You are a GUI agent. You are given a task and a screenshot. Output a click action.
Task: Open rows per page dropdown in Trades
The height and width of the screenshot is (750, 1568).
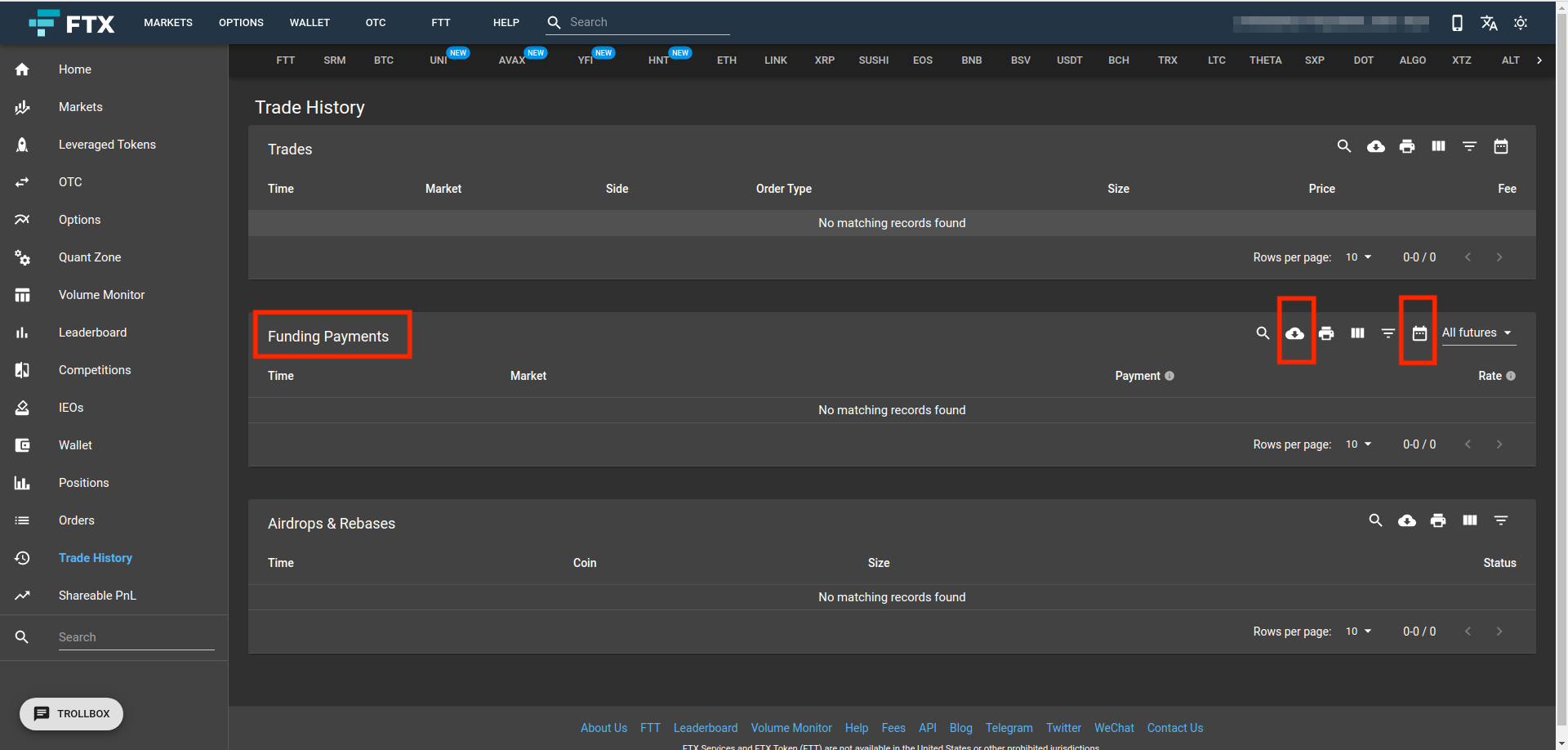coord(1359,257)
